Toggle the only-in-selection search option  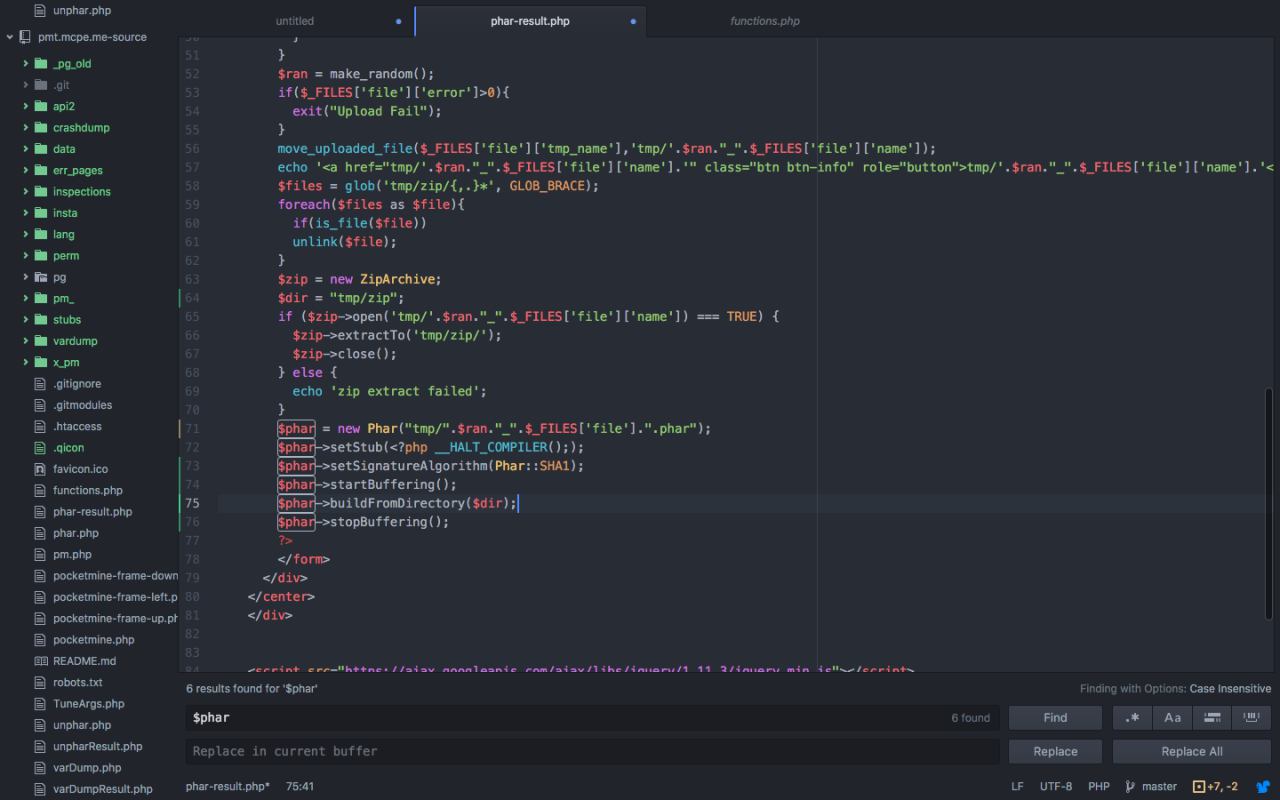(1212, 717)
